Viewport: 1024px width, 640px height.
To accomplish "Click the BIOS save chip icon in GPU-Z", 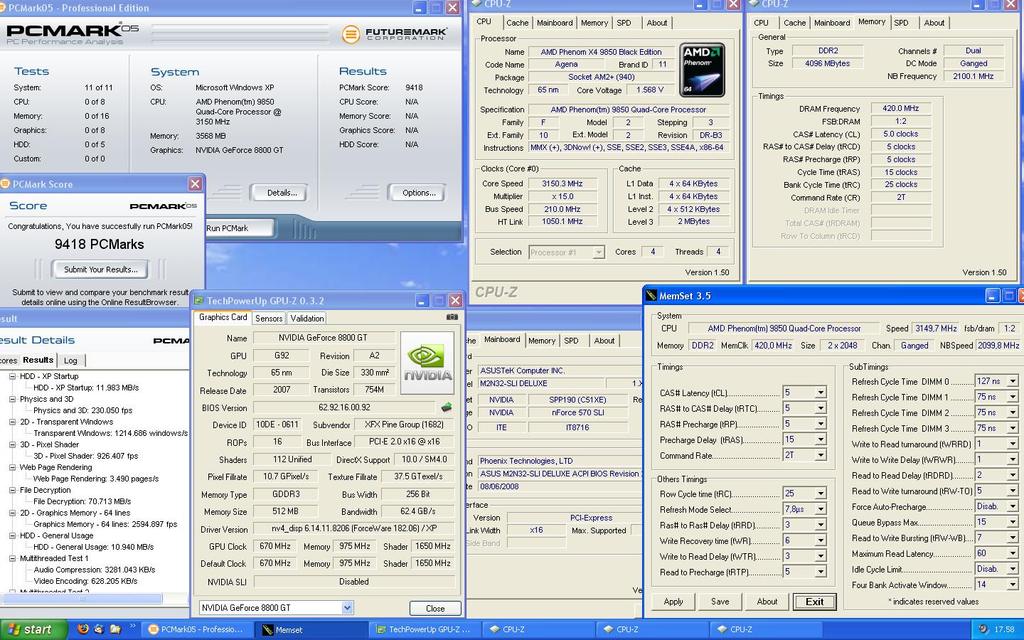I will tap(447, 408).
